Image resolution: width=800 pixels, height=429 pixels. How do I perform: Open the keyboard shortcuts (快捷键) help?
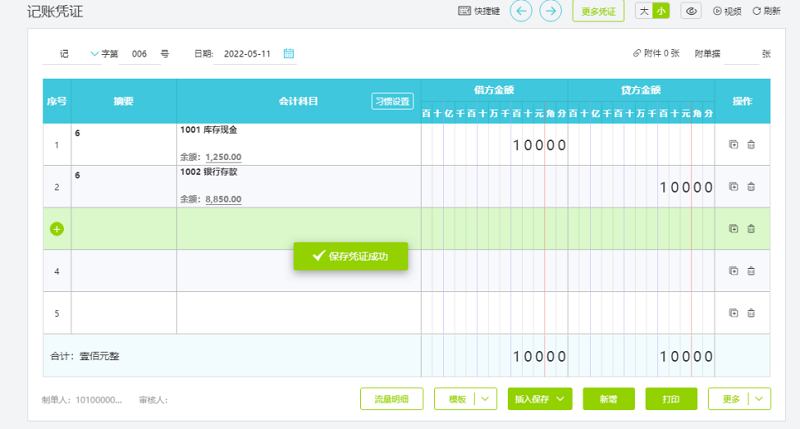click(479, 11)
